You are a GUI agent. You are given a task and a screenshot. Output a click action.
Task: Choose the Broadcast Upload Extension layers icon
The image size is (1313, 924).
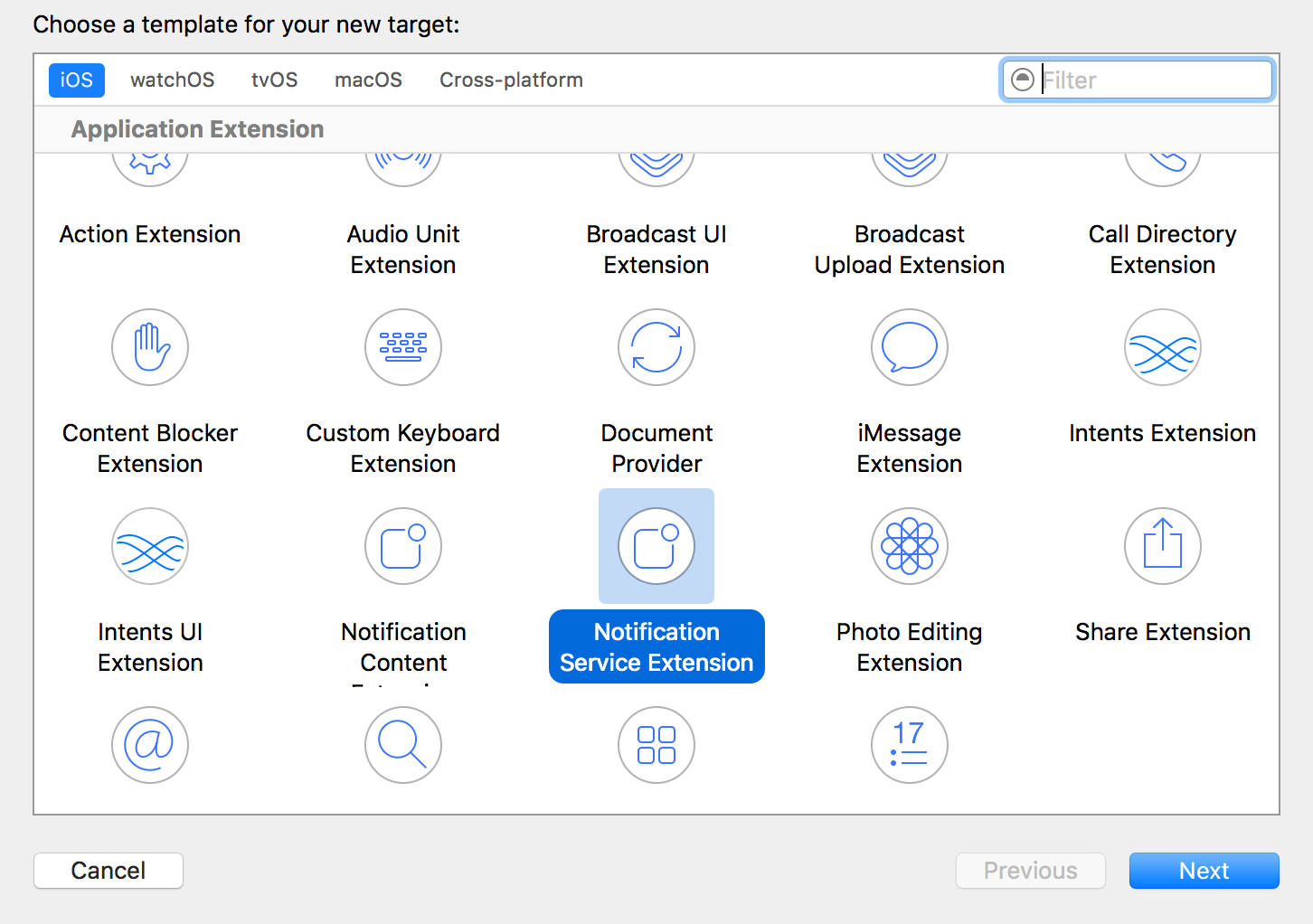click(x=910, y=170)
